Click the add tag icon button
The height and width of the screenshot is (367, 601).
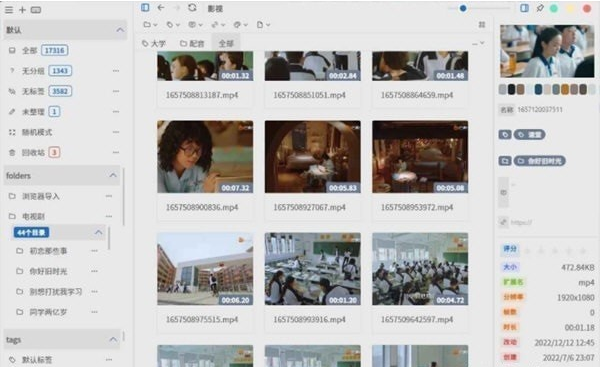coord(505,135)
